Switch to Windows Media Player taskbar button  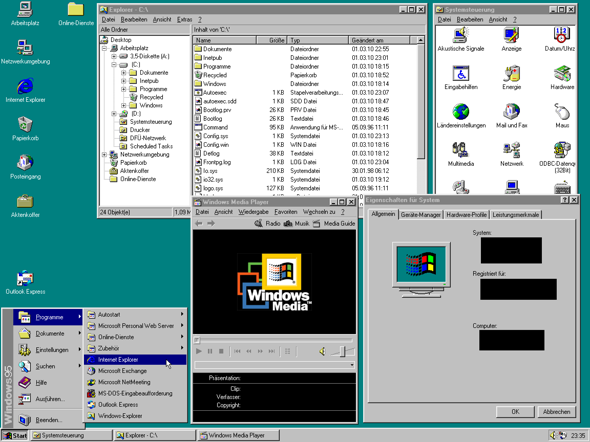(x=239, y=435)
